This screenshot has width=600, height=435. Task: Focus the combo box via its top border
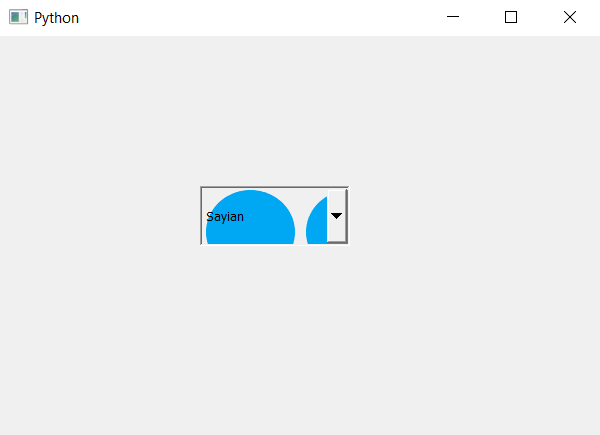(274, 187)
